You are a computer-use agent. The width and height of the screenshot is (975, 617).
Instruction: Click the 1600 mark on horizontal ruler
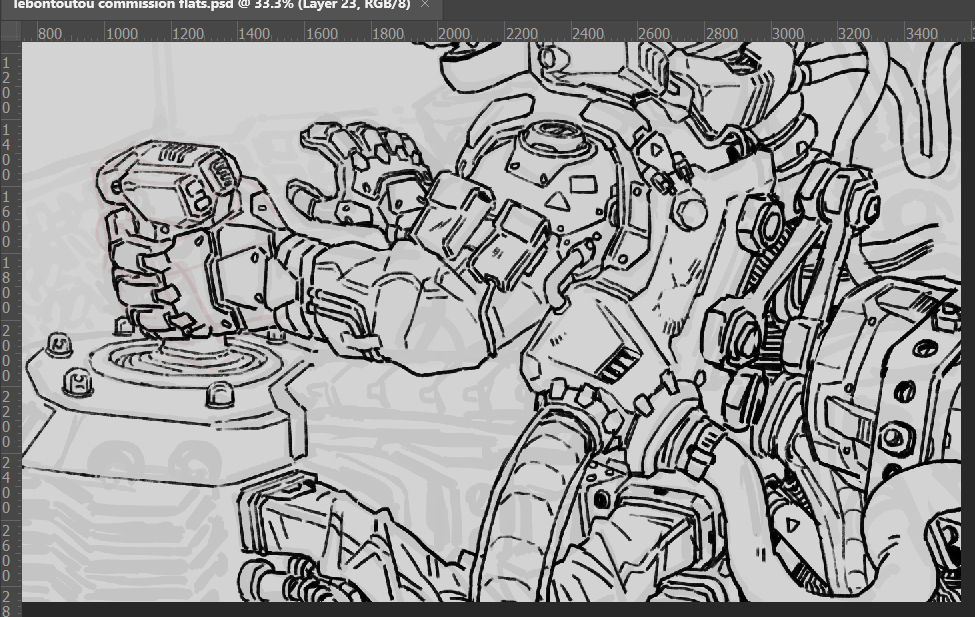click(x=321, y=33)
